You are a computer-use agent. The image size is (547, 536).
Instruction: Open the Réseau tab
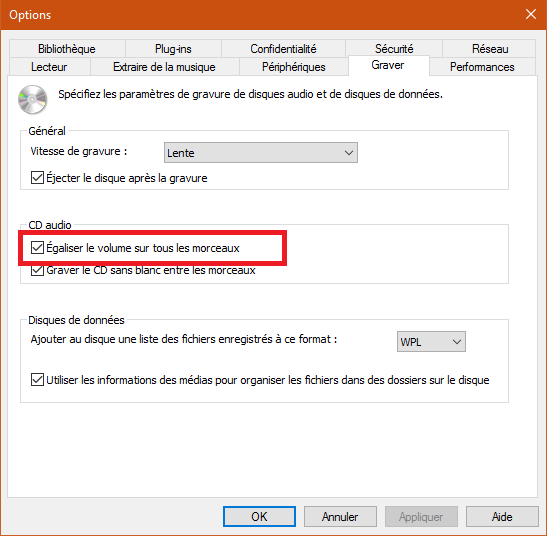[489, 49]
